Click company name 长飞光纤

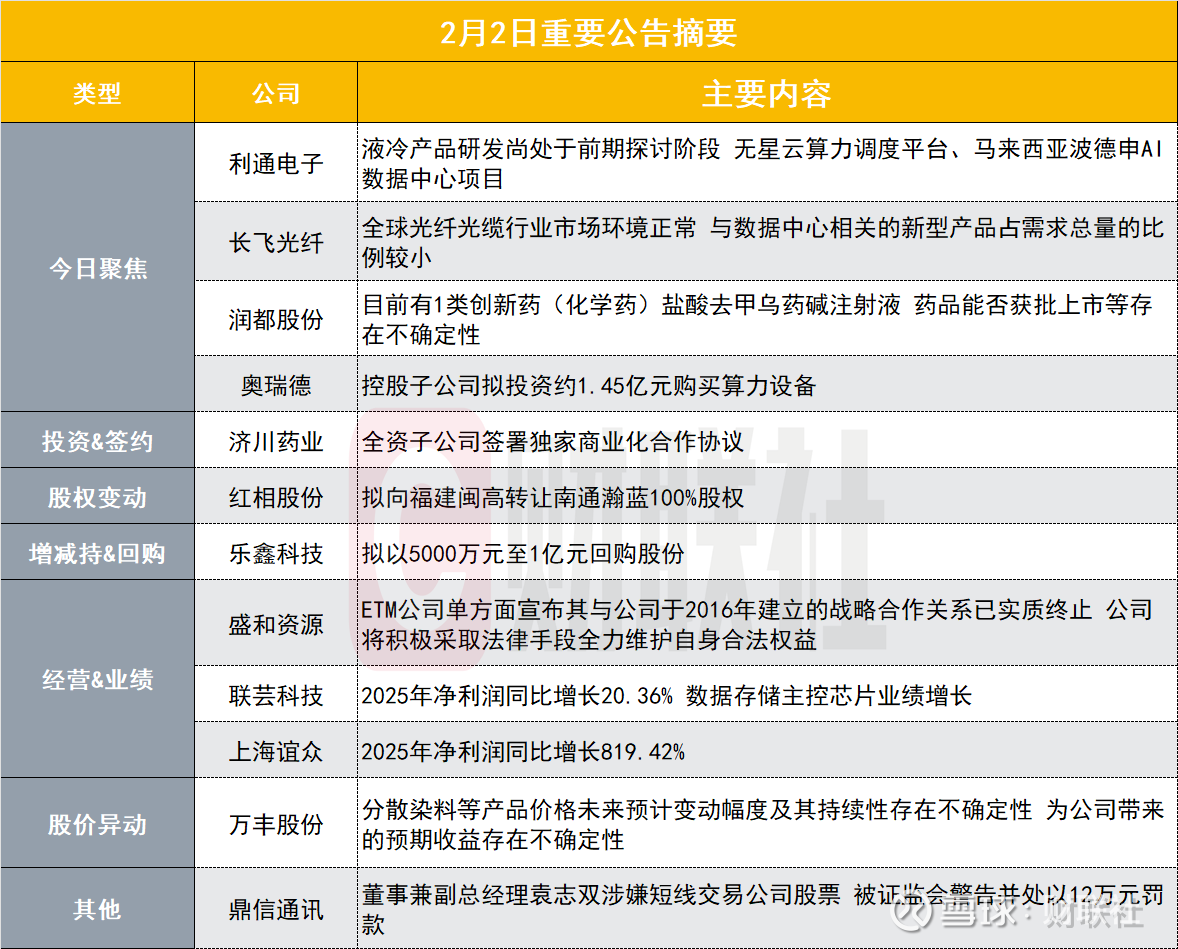(276, 242)
